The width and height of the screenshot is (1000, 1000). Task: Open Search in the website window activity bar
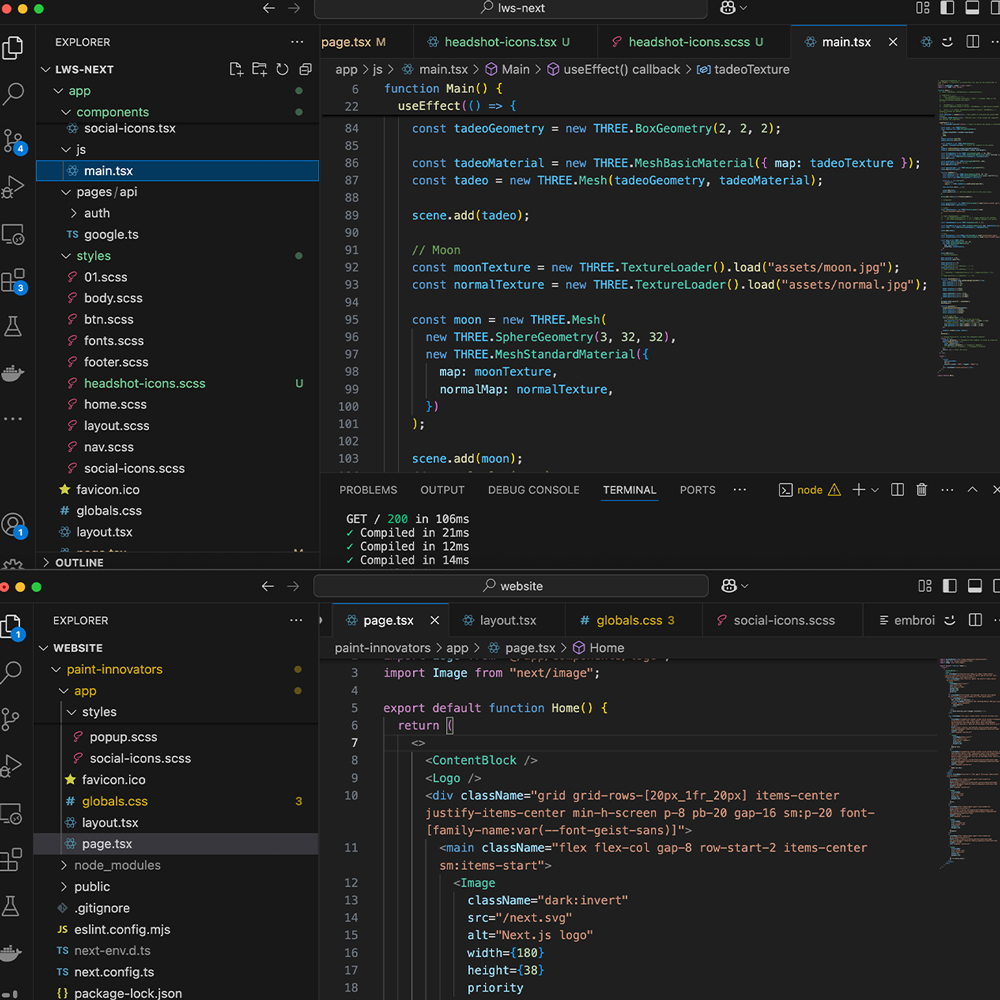pos(13,673)
